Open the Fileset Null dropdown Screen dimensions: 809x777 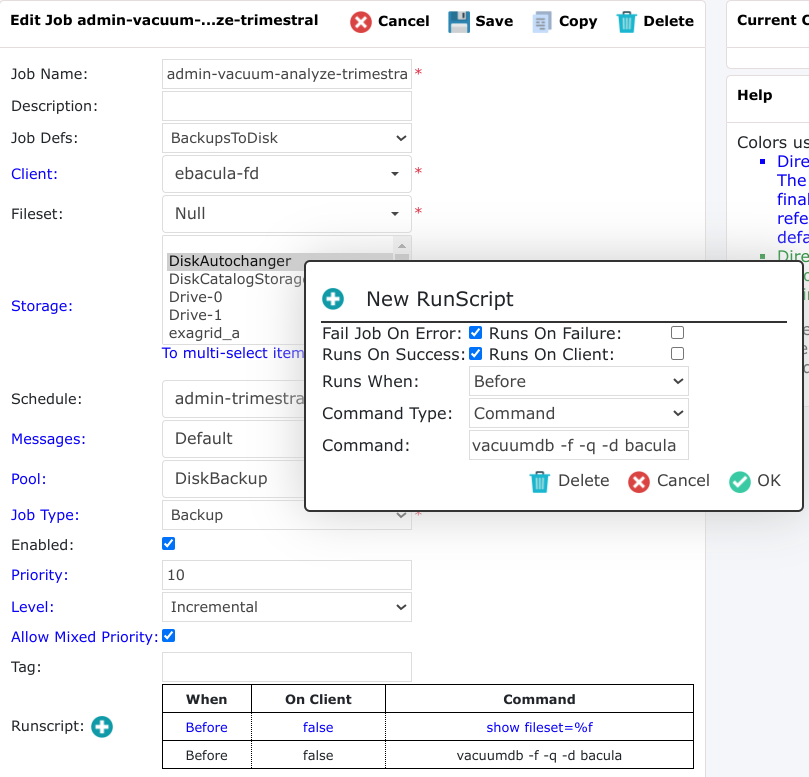[287, 214]
